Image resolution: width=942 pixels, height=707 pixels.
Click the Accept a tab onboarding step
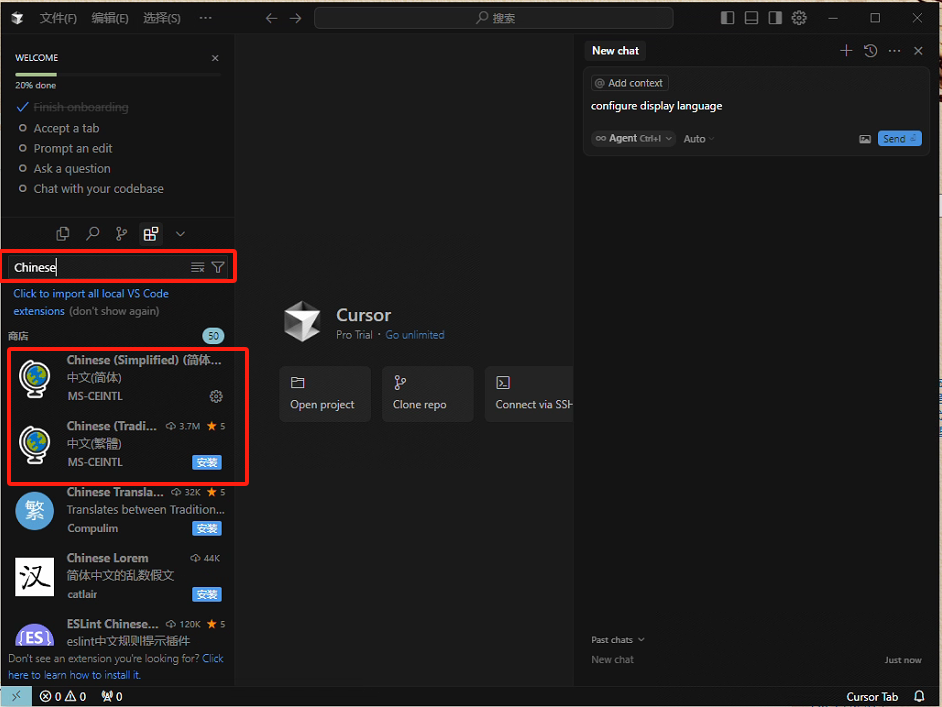point(66,129)
